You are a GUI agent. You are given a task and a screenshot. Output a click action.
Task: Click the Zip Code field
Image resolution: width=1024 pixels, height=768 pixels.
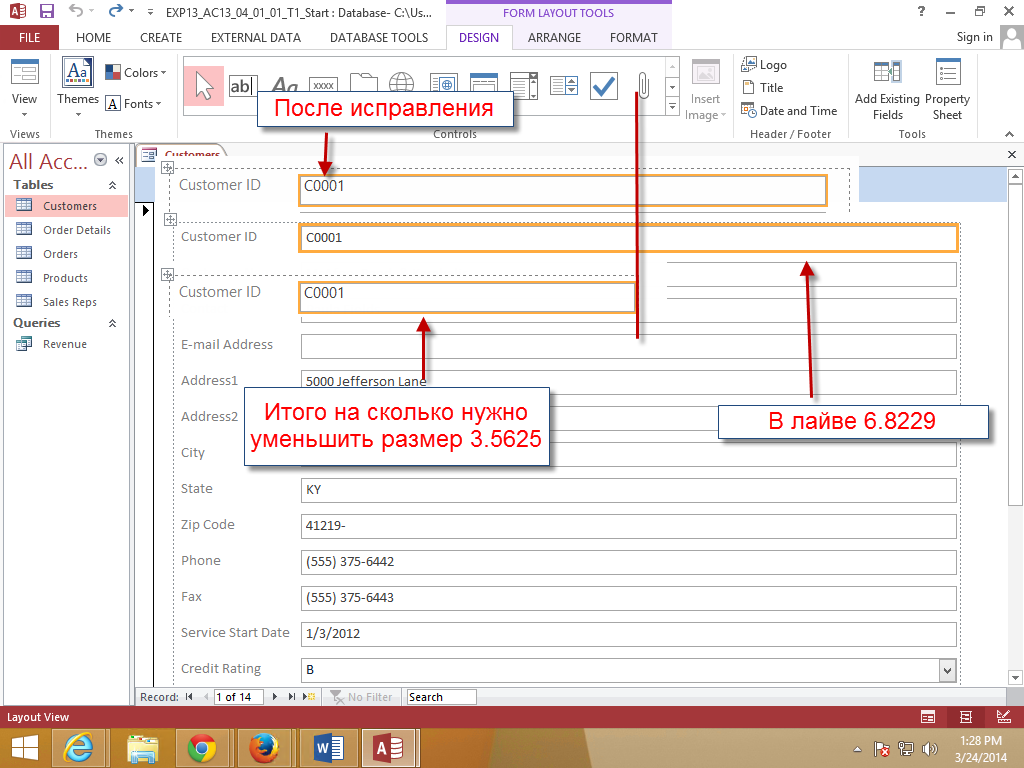(628, 526)
